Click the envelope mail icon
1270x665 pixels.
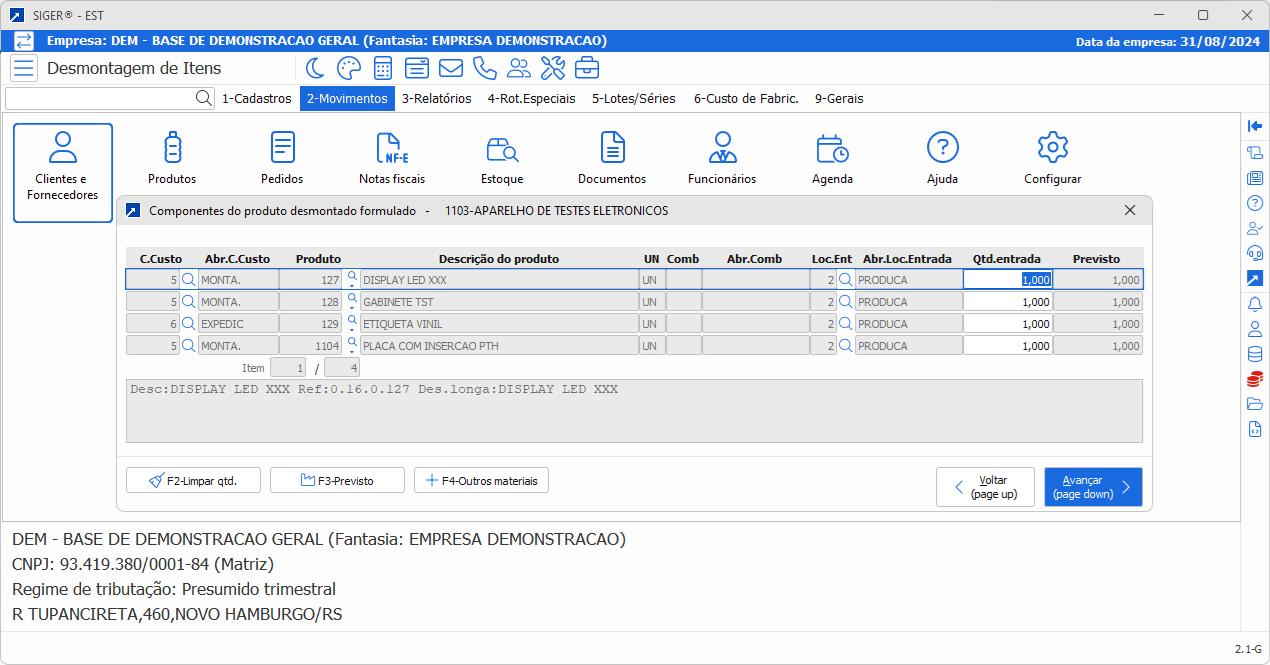point(450,68)
